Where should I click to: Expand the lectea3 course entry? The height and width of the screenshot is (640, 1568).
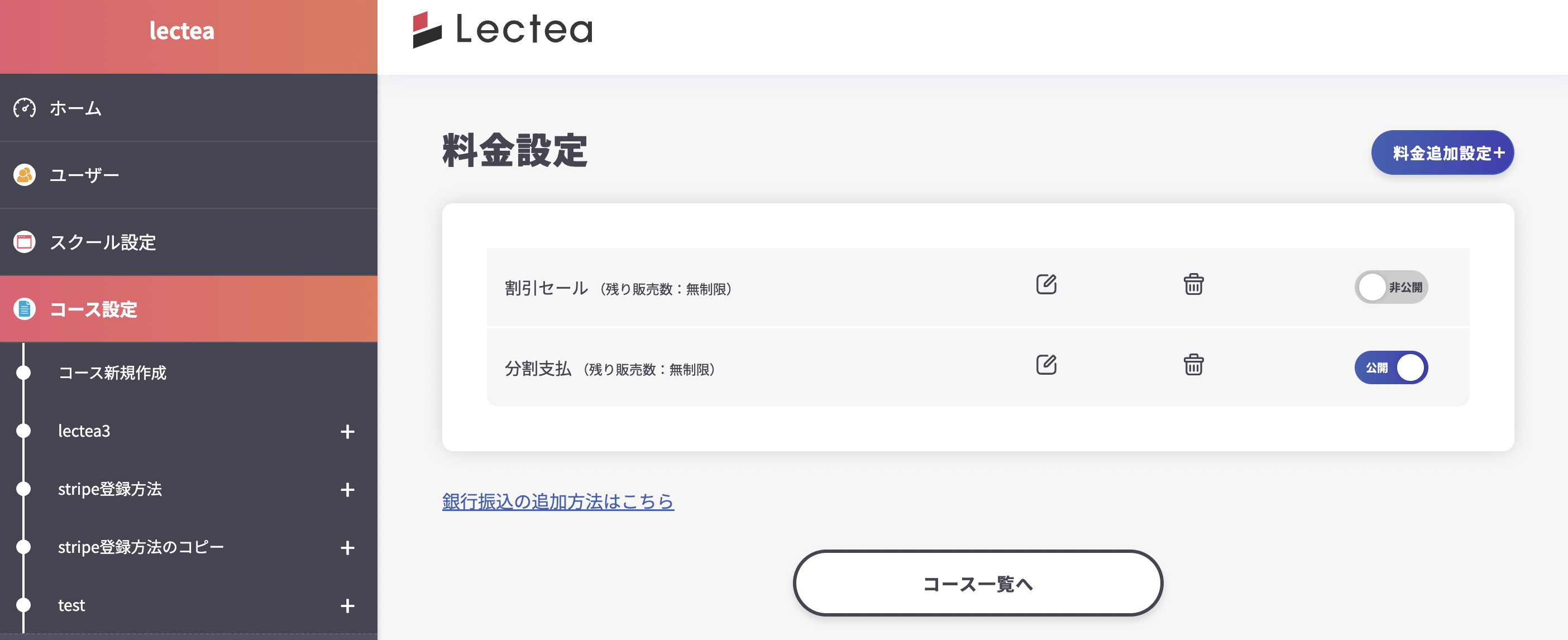pos(347,432)
